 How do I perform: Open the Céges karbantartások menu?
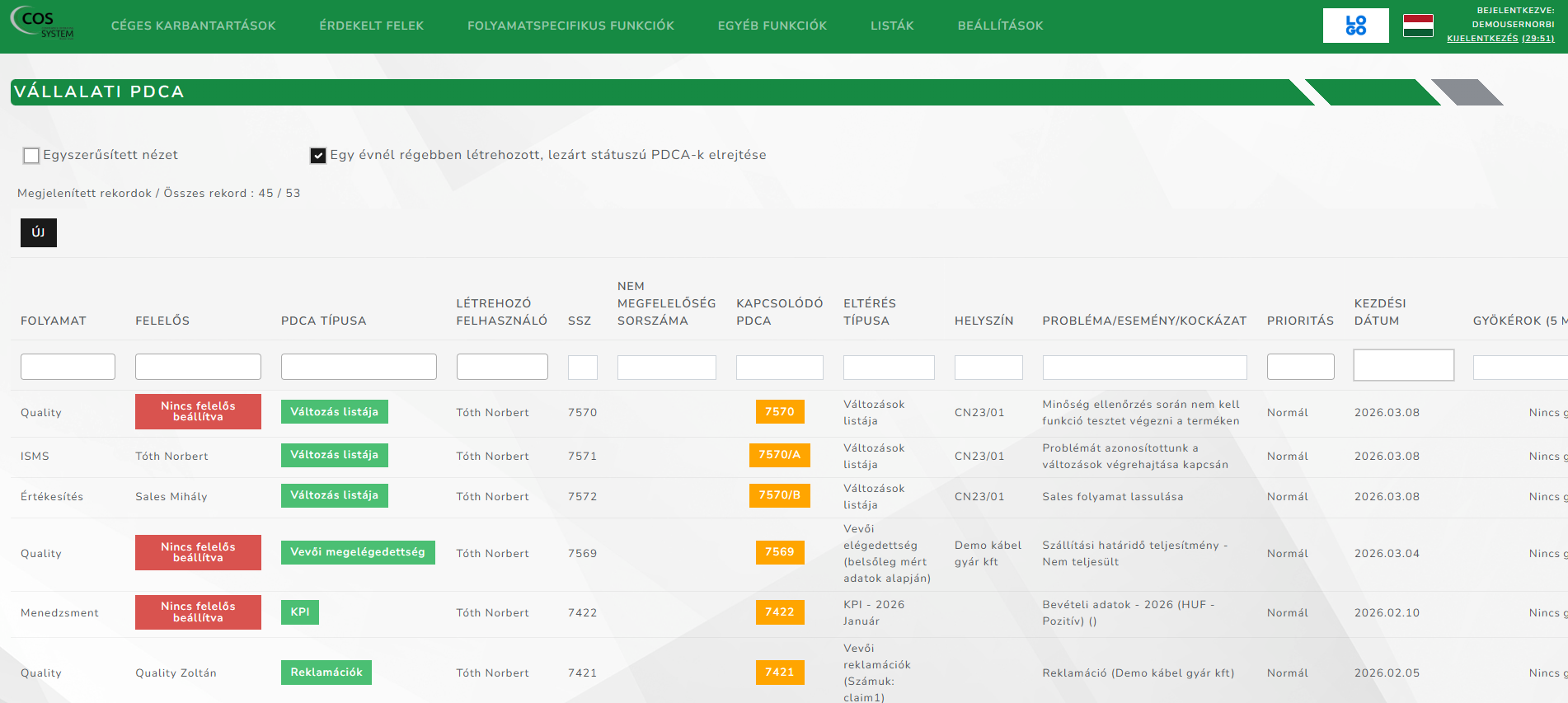194,26
